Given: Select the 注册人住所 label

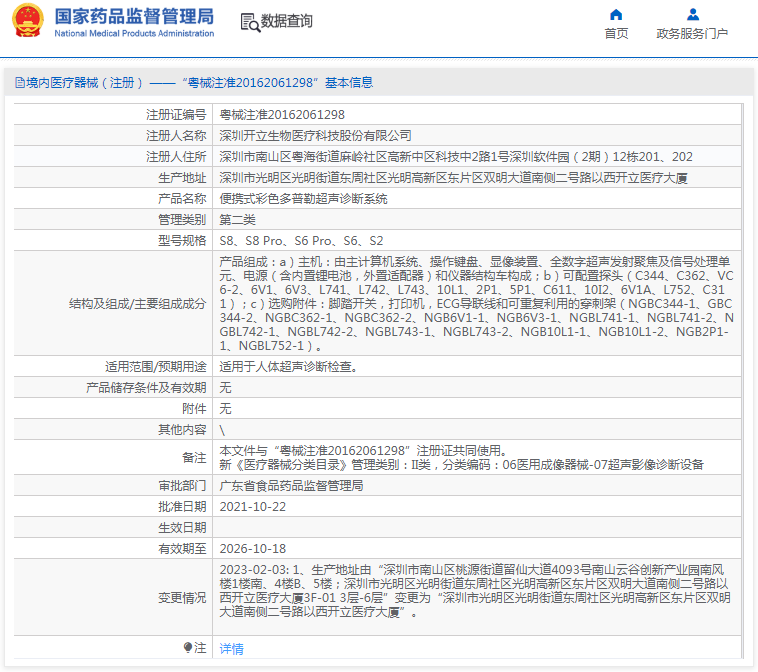Looking at the screenshot, I should pos(176,157).
